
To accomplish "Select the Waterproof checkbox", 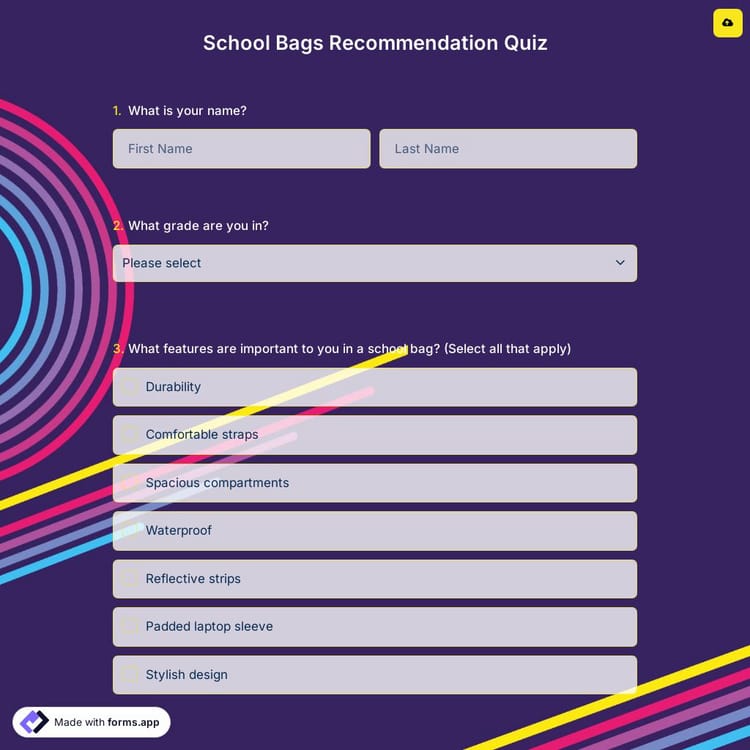I will 130,531.
